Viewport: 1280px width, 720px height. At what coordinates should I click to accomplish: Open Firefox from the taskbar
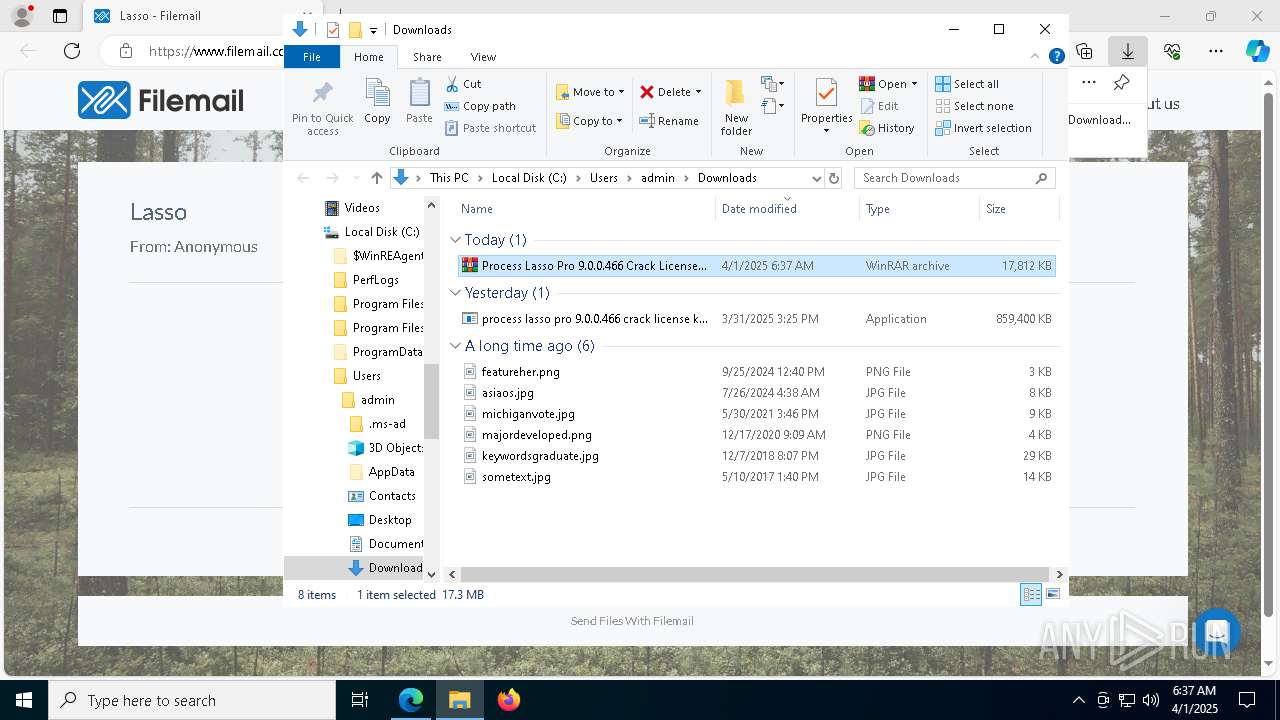tap(508, 700)
